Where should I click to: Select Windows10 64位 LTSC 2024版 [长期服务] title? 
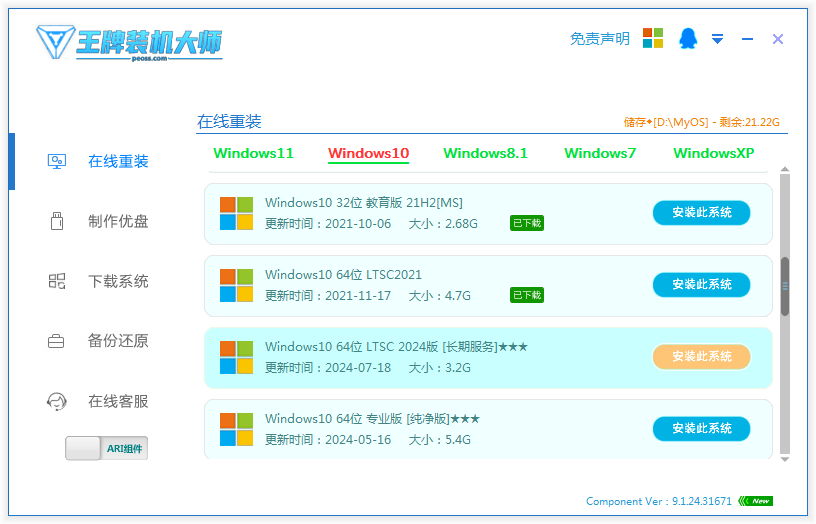pyautogui.click(x=396, y=347)
